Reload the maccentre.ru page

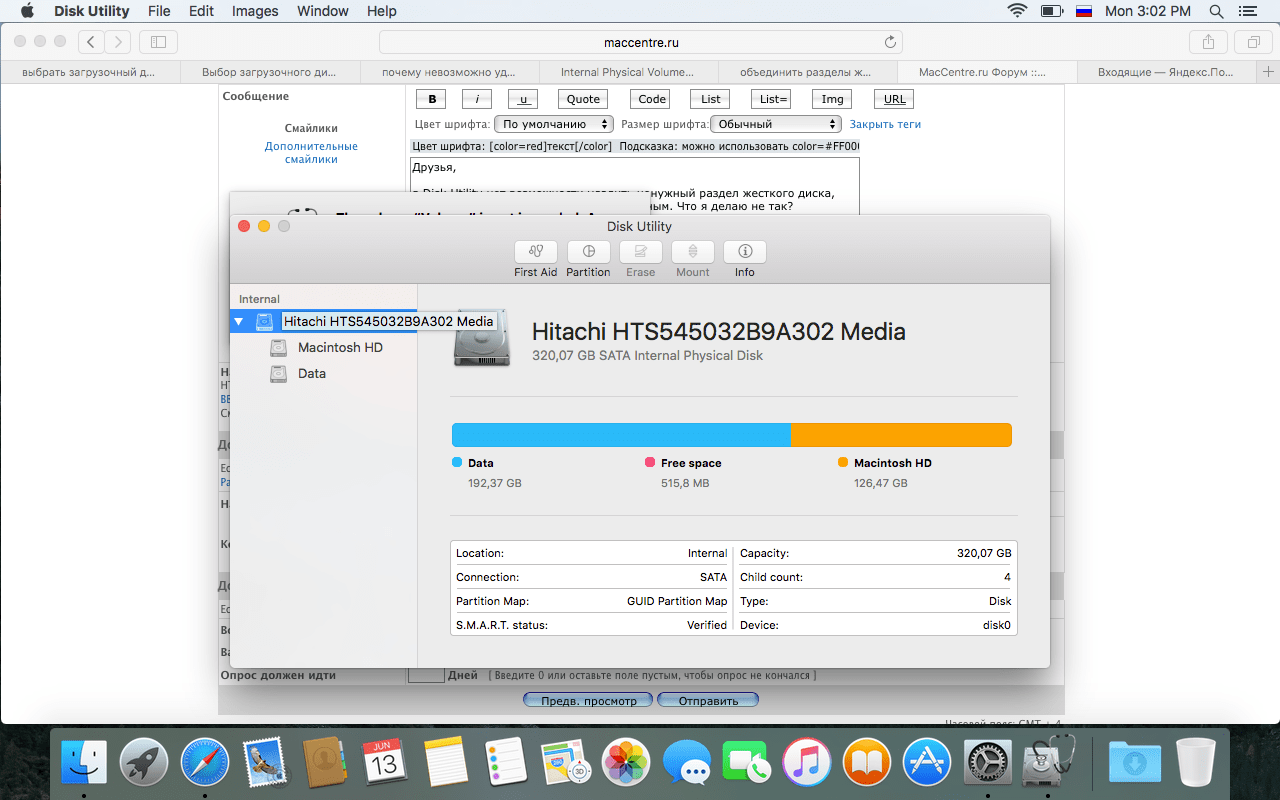890,42
